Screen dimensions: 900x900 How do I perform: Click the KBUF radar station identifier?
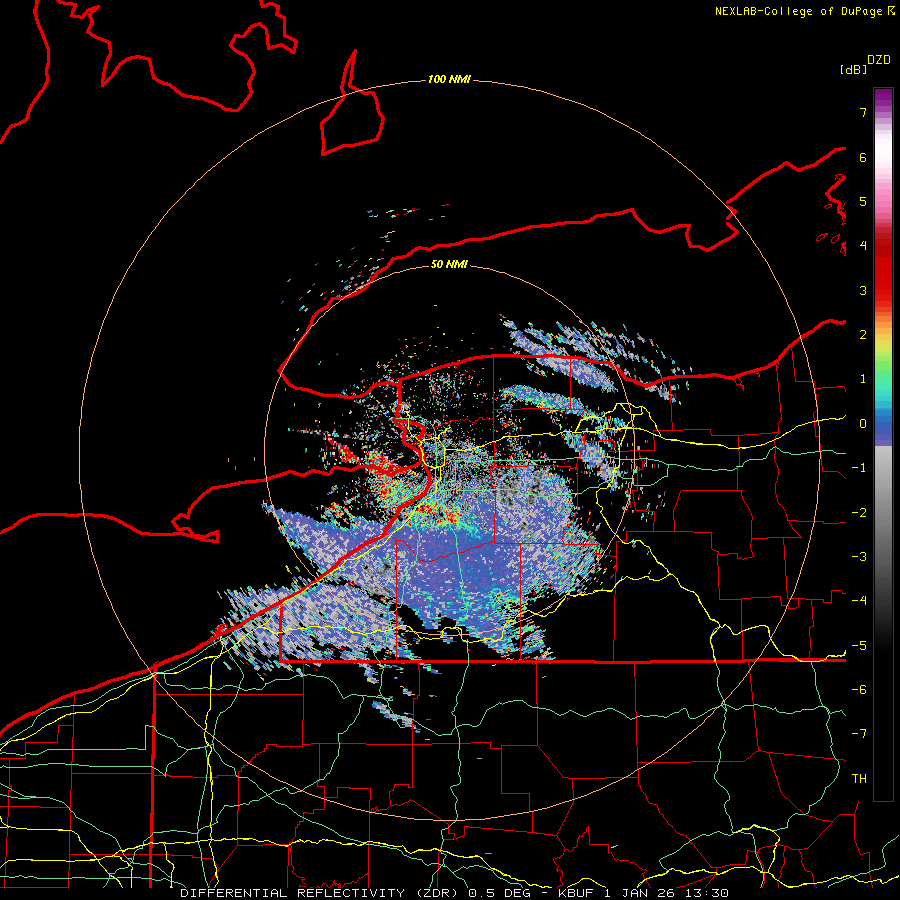576,893
